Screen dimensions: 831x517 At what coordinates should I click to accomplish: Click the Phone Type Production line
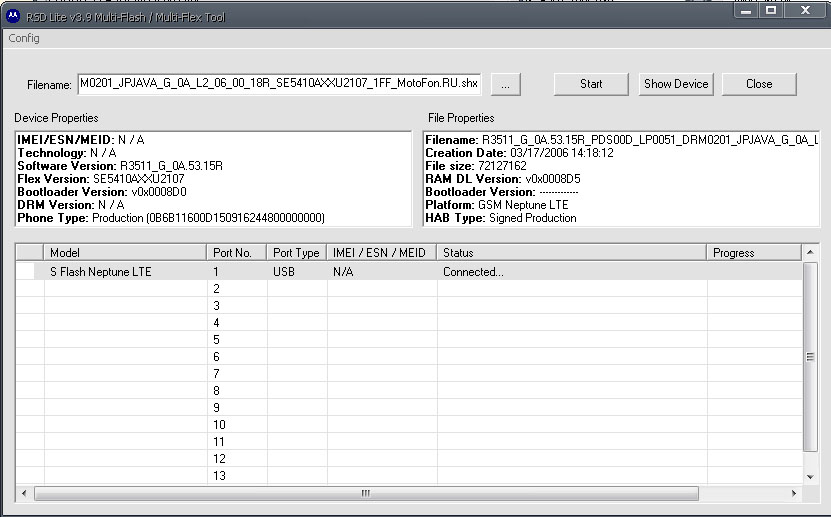(x=171, y=218)
